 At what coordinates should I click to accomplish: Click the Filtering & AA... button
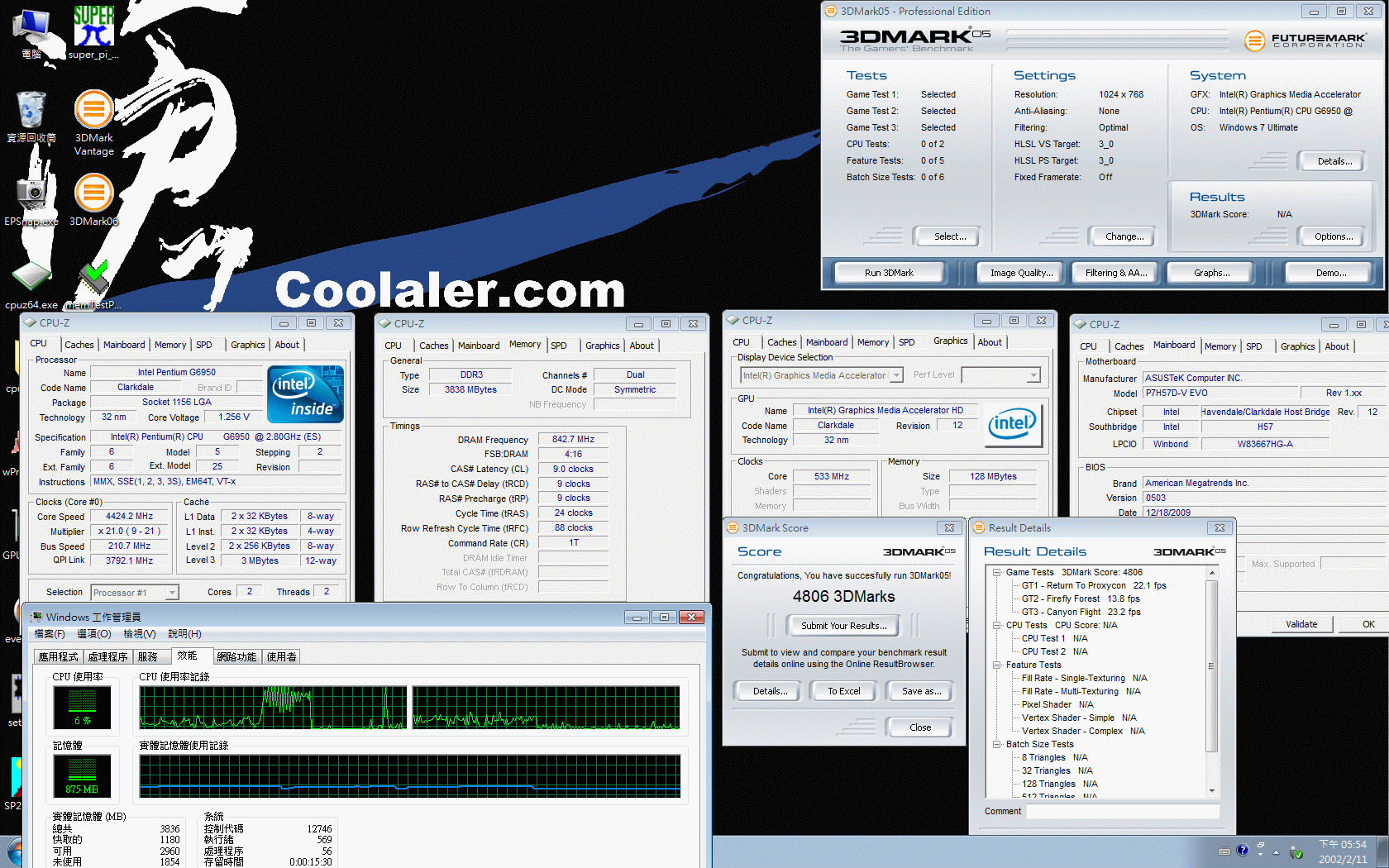pyautogui.click(x=1116, y=273)
